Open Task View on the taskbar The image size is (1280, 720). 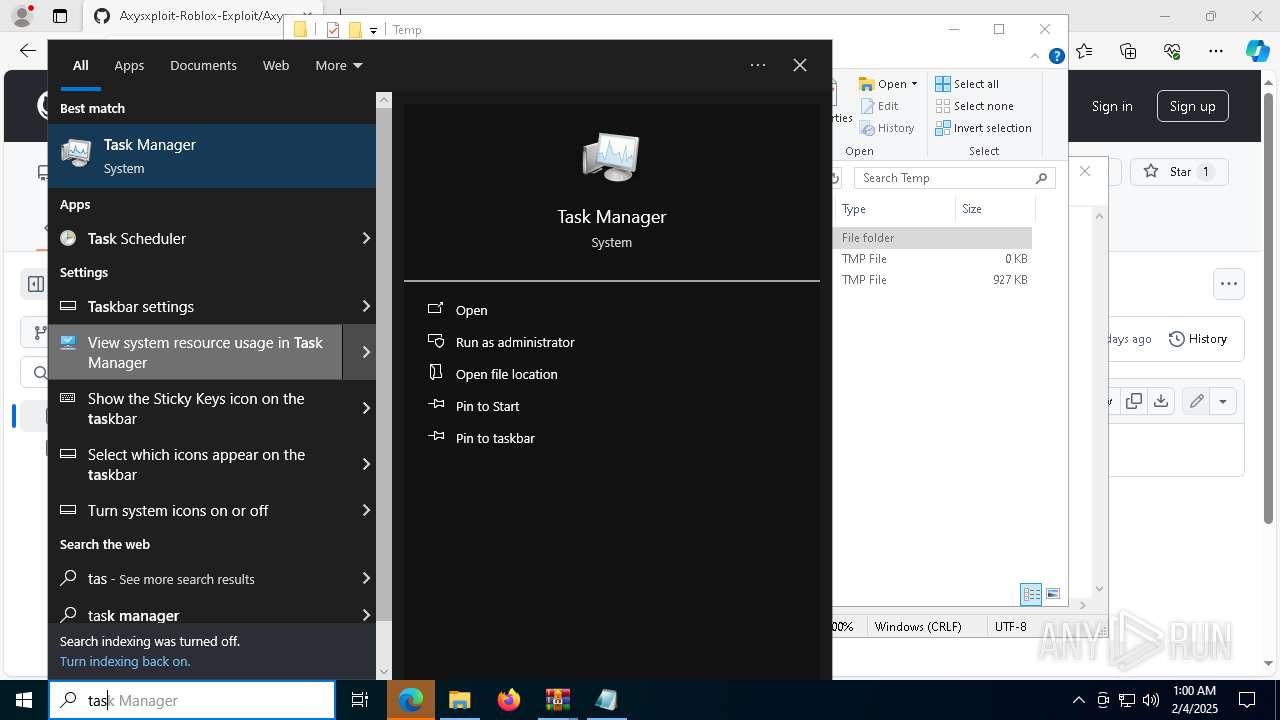[x=360, y=700]
